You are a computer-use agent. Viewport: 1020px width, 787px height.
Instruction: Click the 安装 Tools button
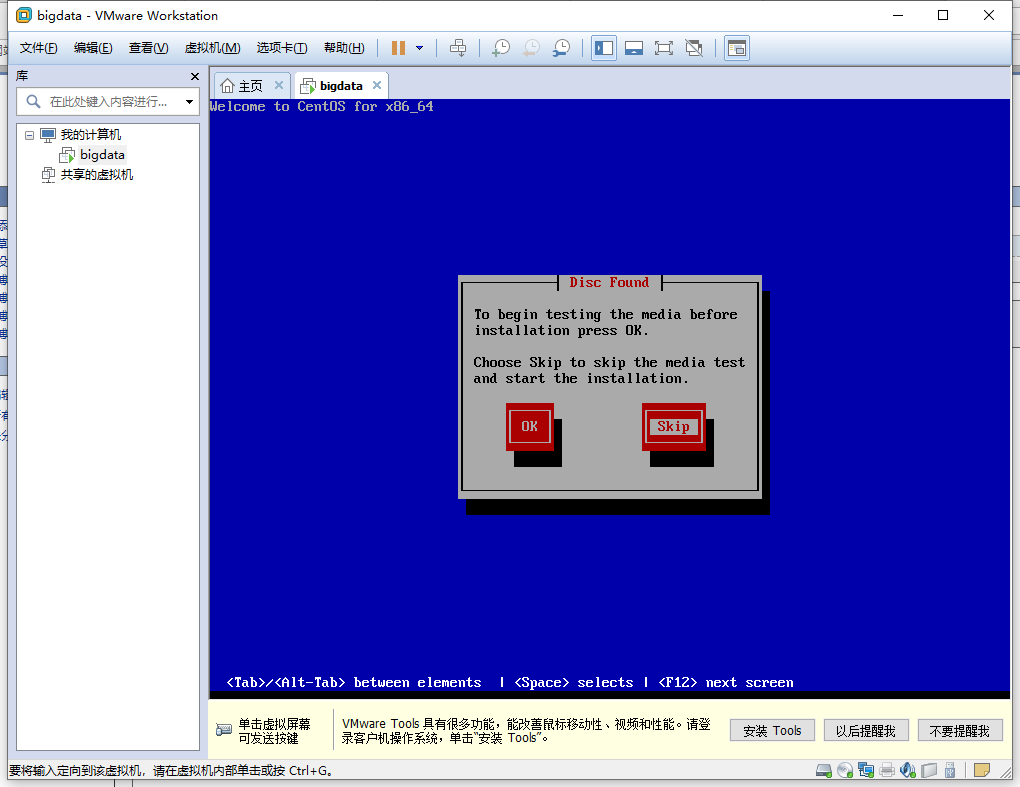tap(772, 731)
